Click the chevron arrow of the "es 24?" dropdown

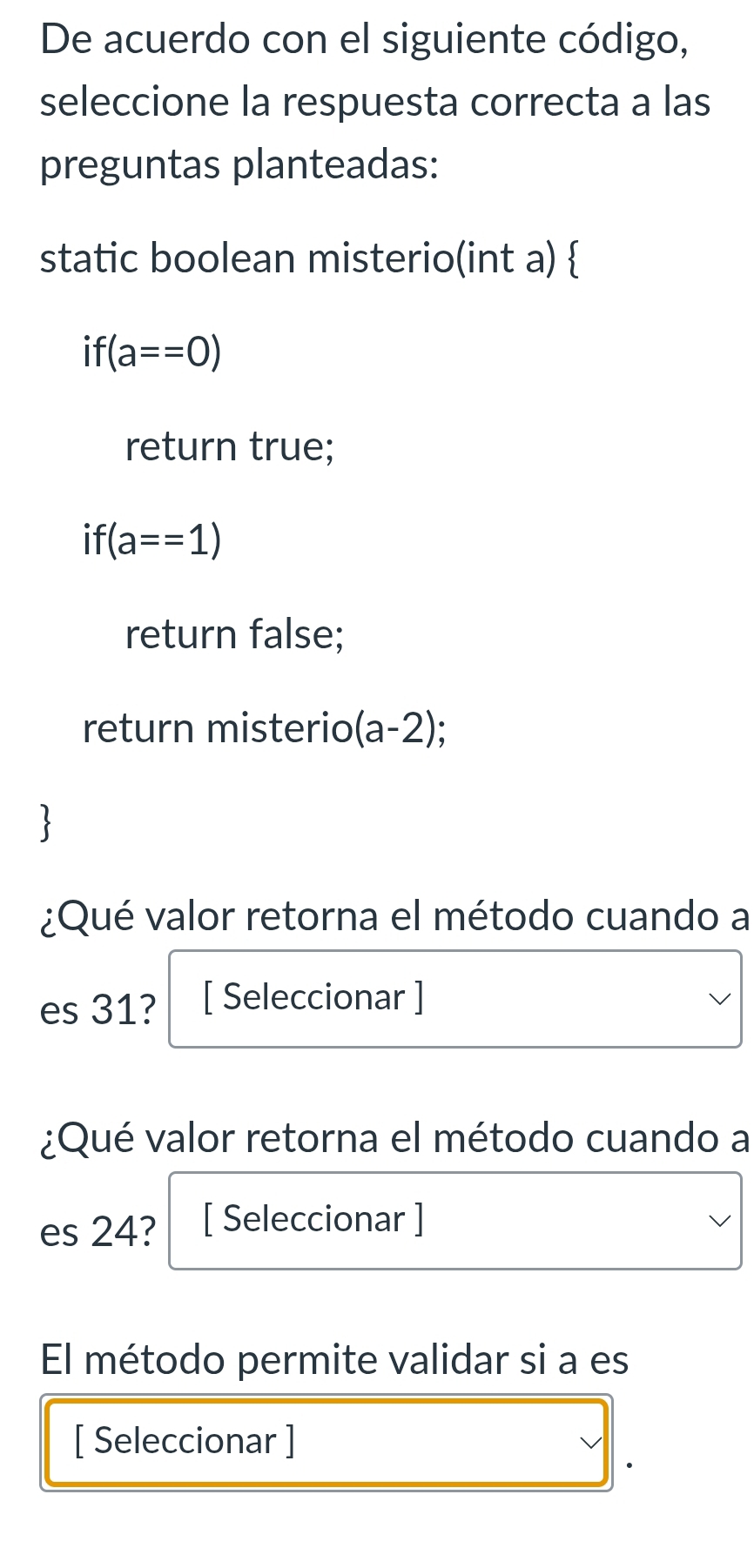tap(718, 1221)
